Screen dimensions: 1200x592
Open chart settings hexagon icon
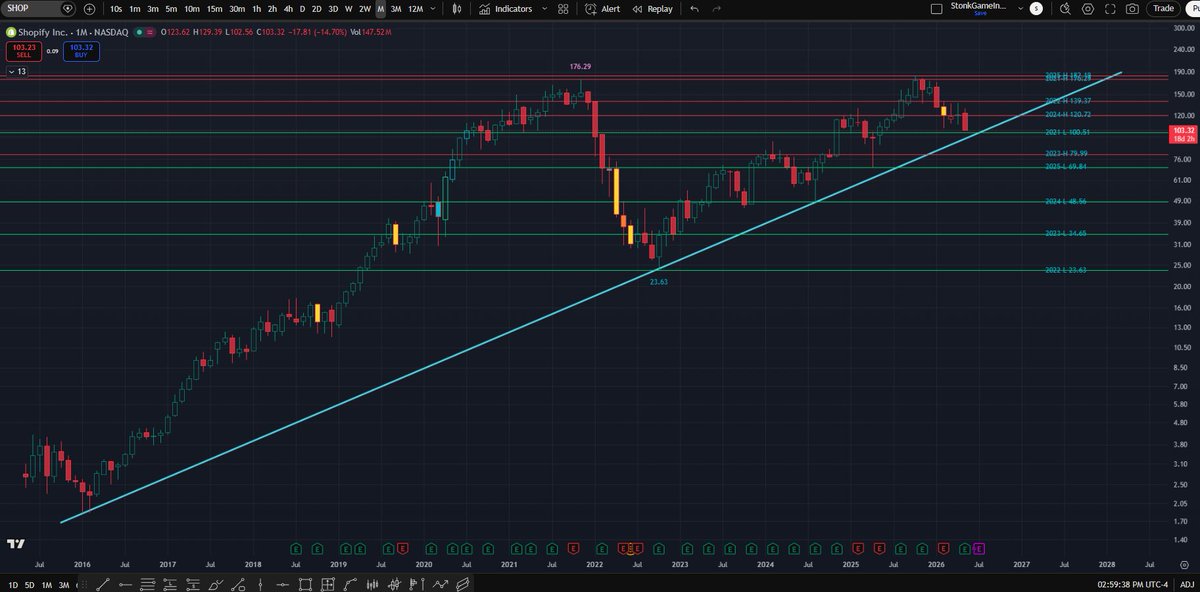click(1088, 8)
